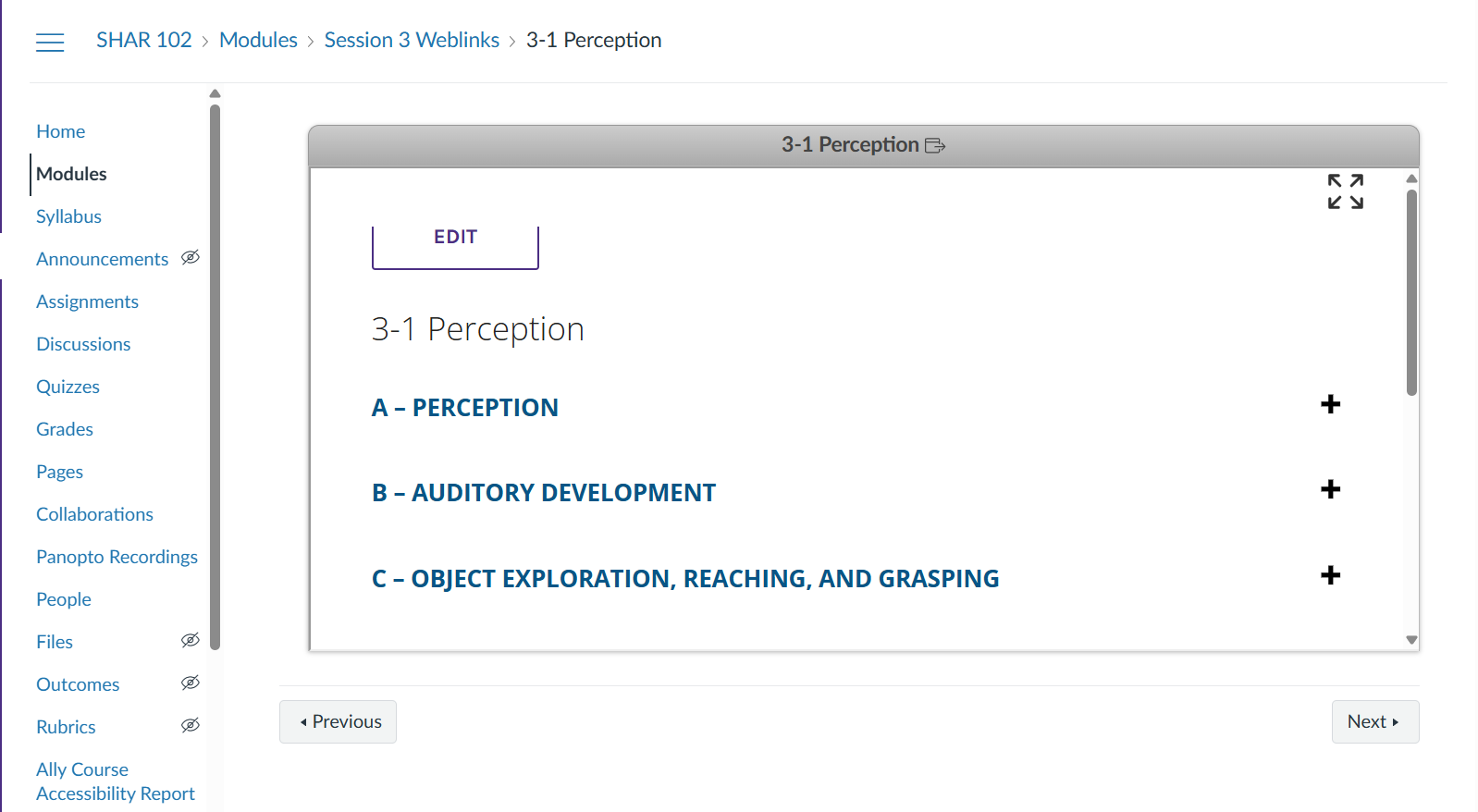This screenshot has width=1478, height=812.
Task: Expand section C Object Exploration plus icon
Action: 1330,575
